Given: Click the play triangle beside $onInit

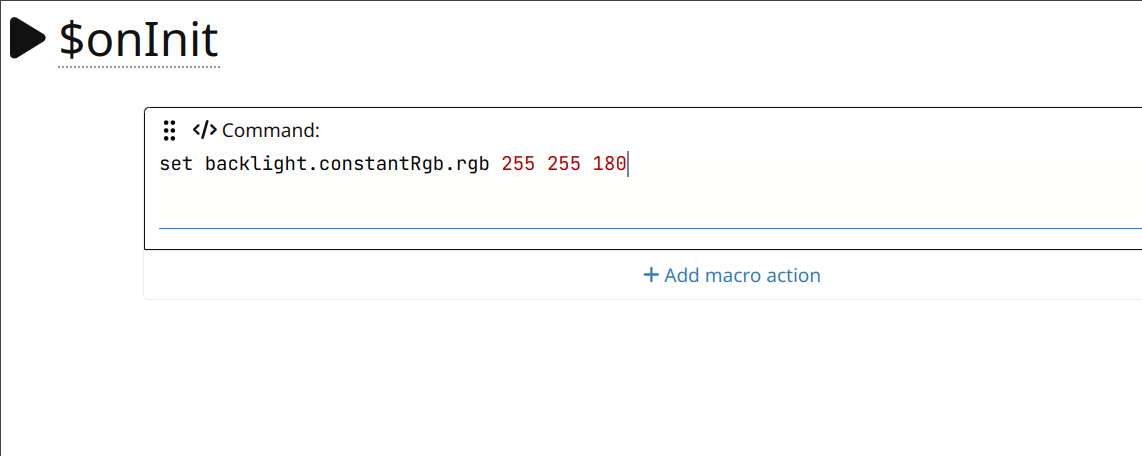Looking at the screenshot, I should (x=27, y=38).
